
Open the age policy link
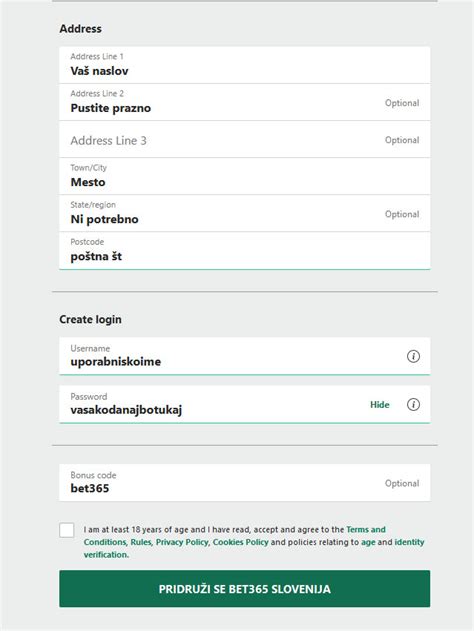tap(368, 542)
